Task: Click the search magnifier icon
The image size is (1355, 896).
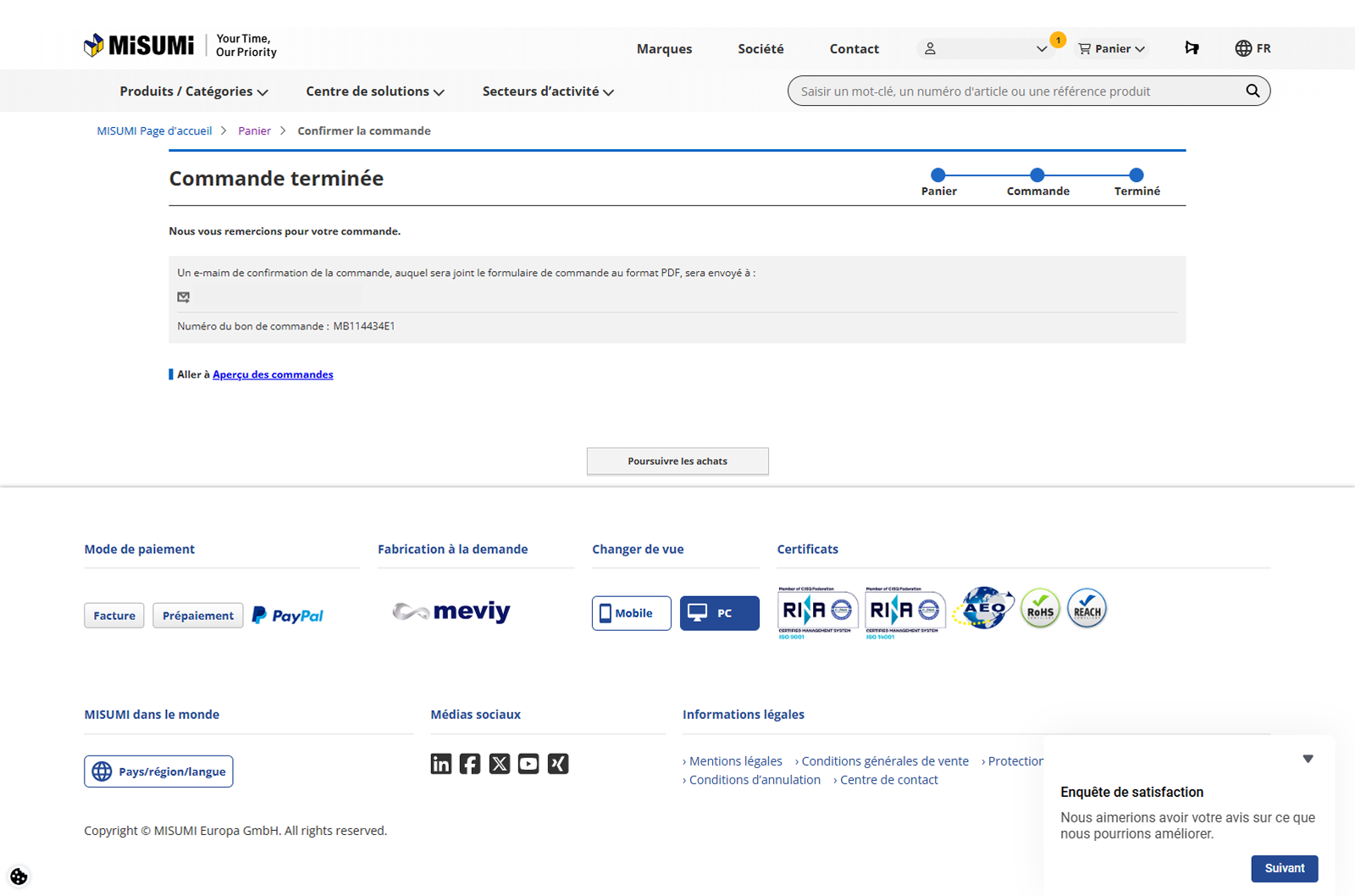Action: click(x=1252, y=91)
